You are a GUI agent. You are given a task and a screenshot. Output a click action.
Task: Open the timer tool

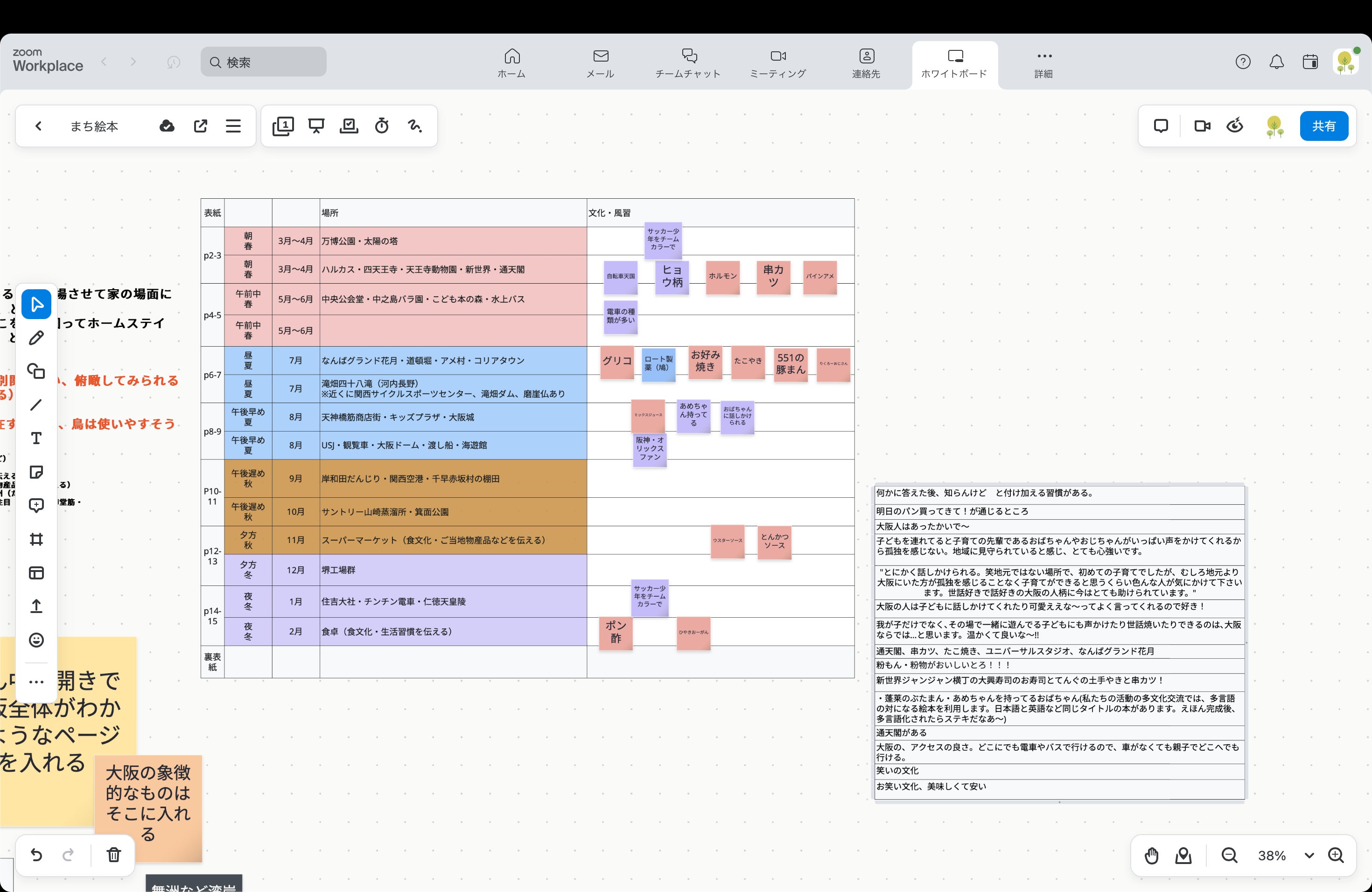click(382, 125)
